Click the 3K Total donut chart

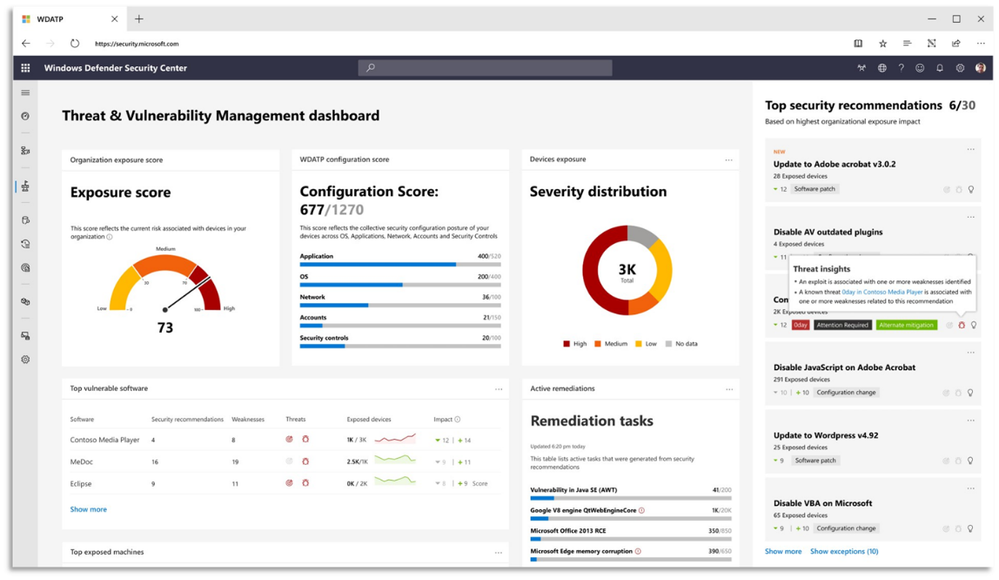[628, 270]
